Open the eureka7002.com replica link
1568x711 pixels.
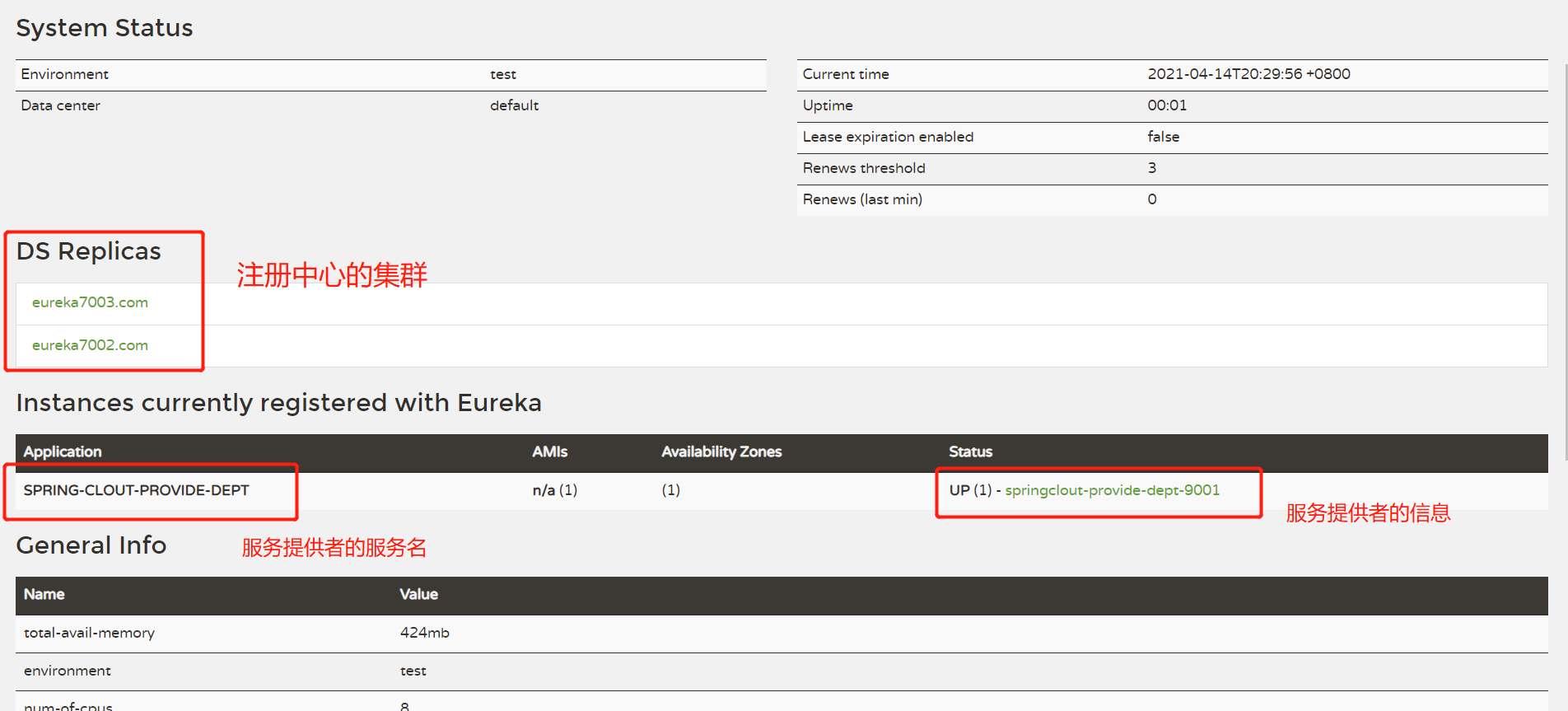(90, 345)
